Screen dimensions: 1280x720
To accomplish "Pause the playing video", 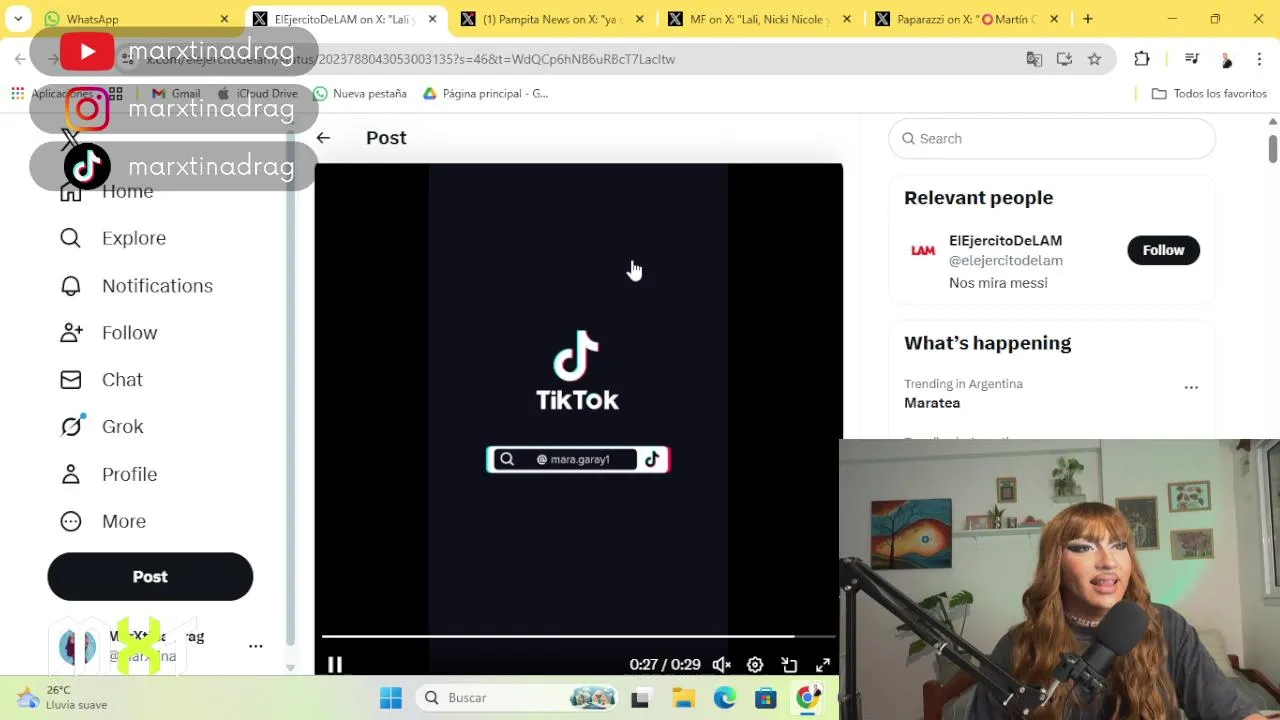I will (335, 665).
